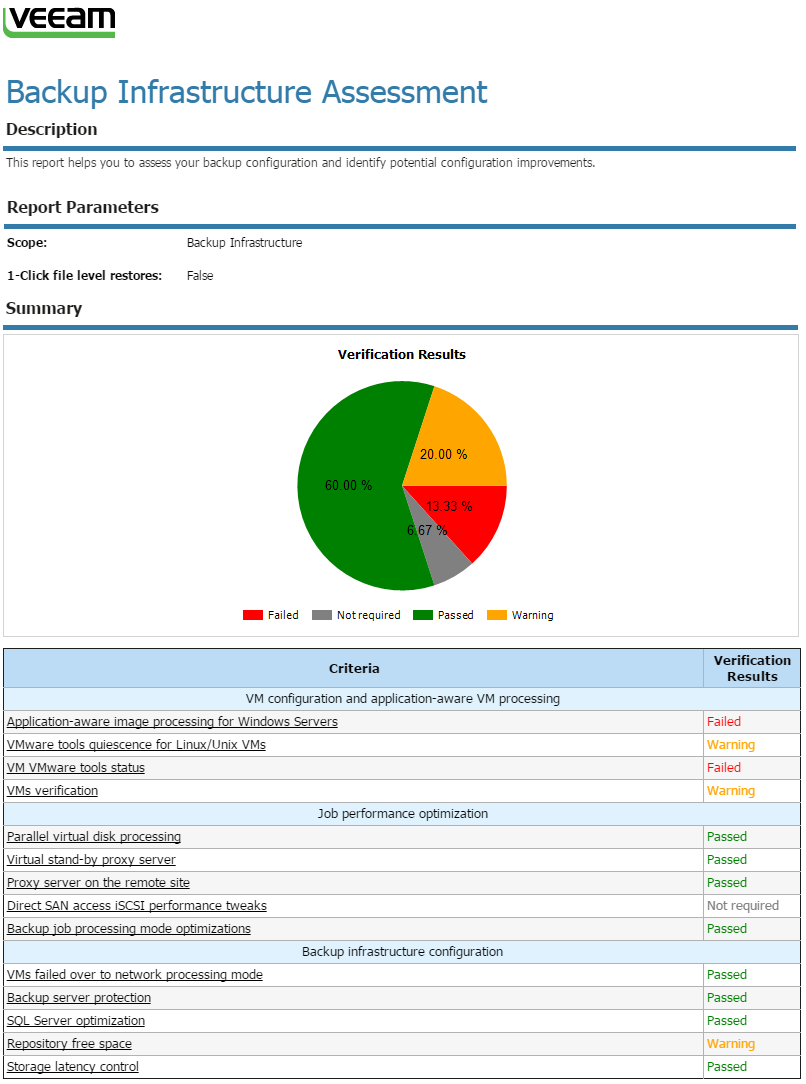This screenshot has width=806, height=1084.
Task: Open Backup server protection criteria details
Action: (x=78, y=997)
